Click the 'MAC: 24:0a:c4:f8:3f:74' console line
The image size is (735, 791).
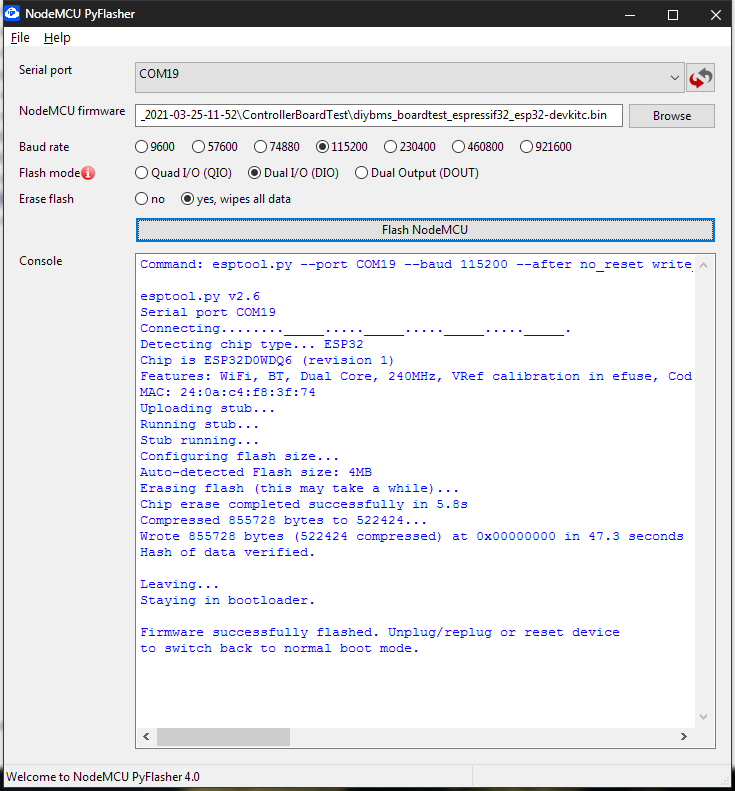228,392
